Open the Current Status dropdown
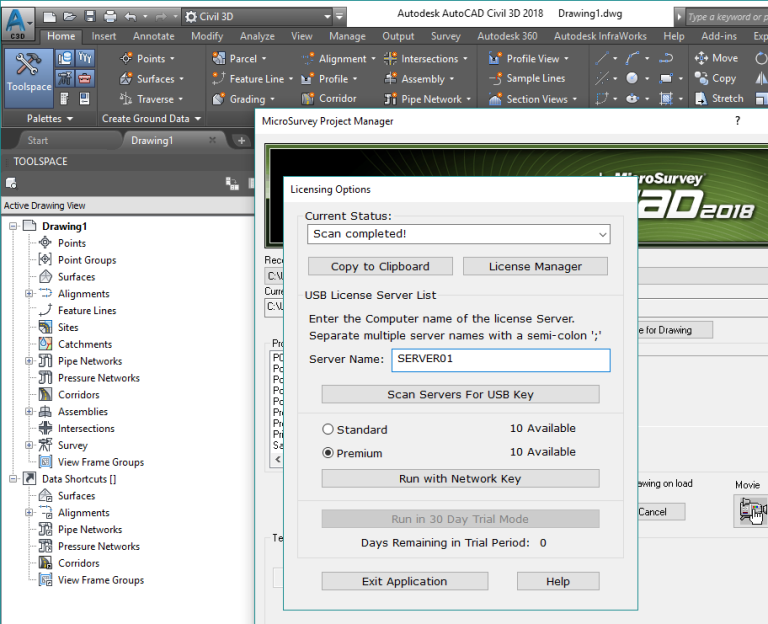The height and width of the screenshot is (624, 768). tap(601, 234)
